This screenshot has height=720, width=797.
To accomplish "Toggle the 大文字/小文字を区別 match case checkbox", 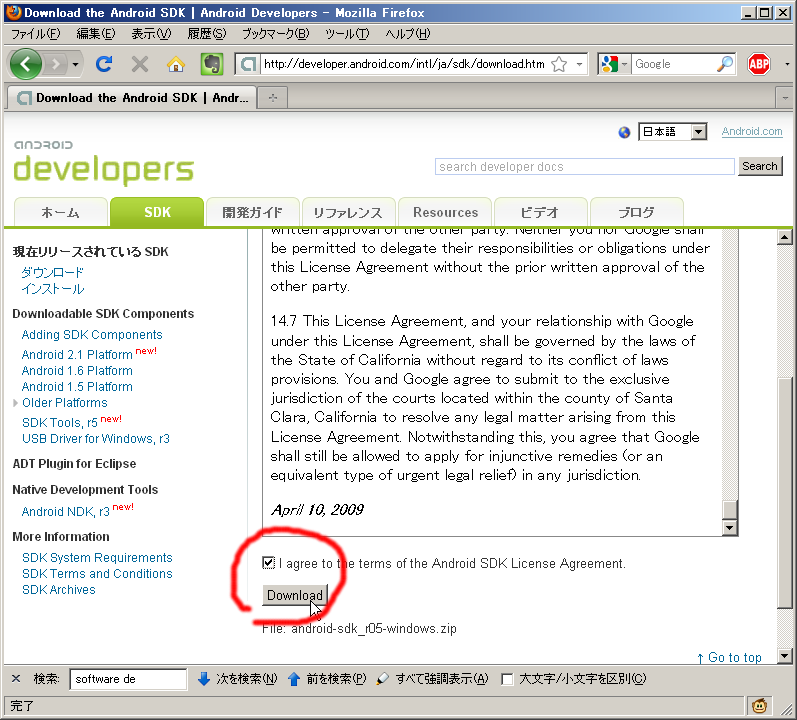I will pyautogui.click(x=507, y=679).
